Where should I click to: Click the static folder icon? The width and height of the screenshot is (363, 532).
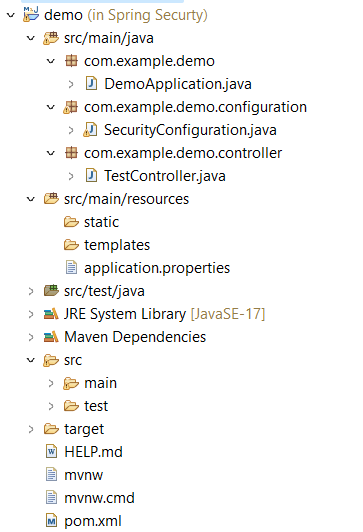(71, 222)
